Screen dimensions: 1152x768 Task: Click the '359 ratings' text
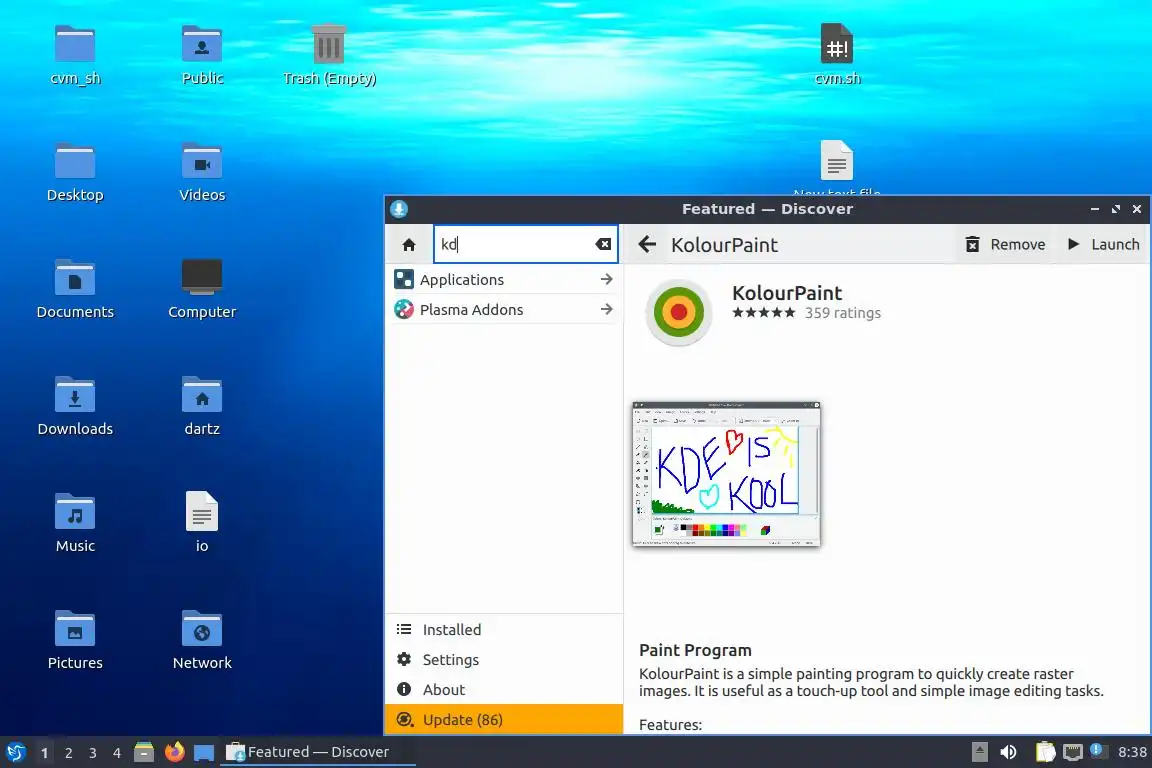[x=843, y=313]
